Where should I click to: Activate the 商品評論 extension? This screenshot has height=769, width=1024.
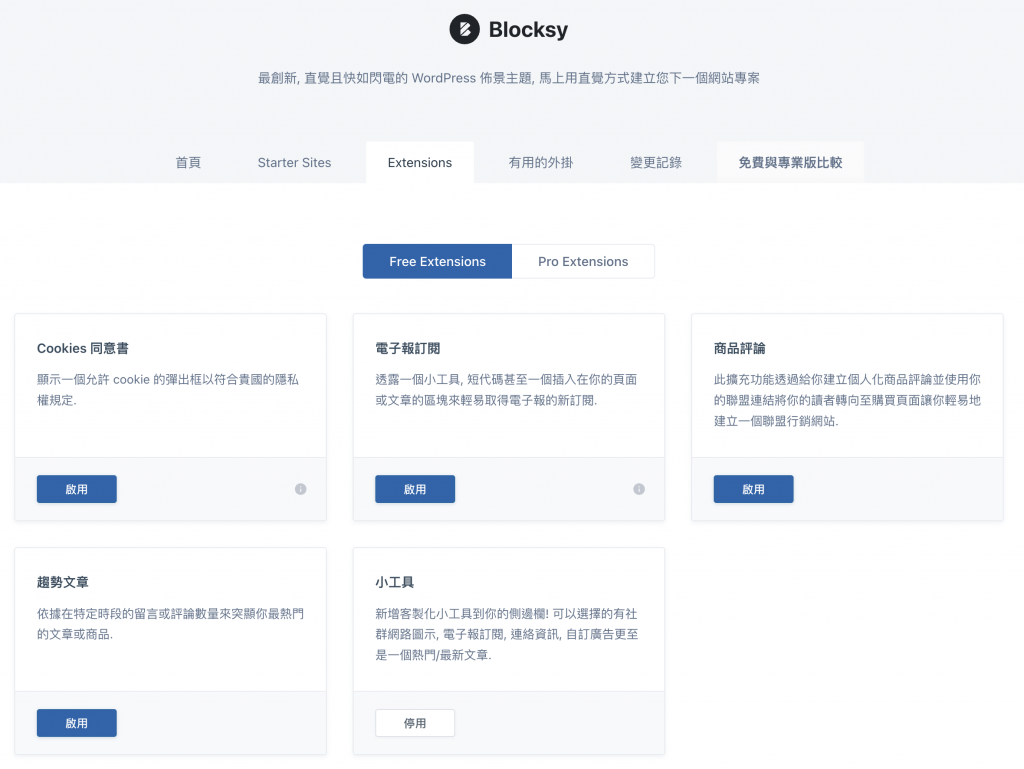[x=753, y=489]
